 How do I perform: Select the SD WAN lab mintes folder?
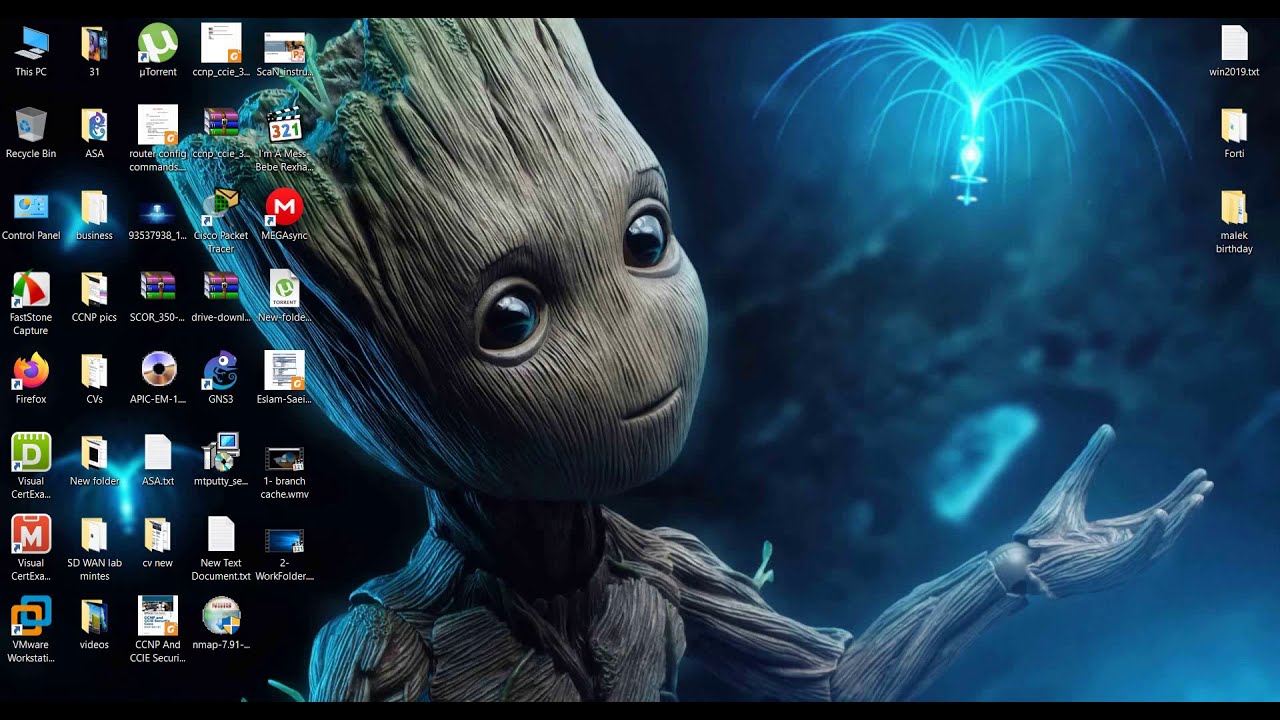(94, 536)
